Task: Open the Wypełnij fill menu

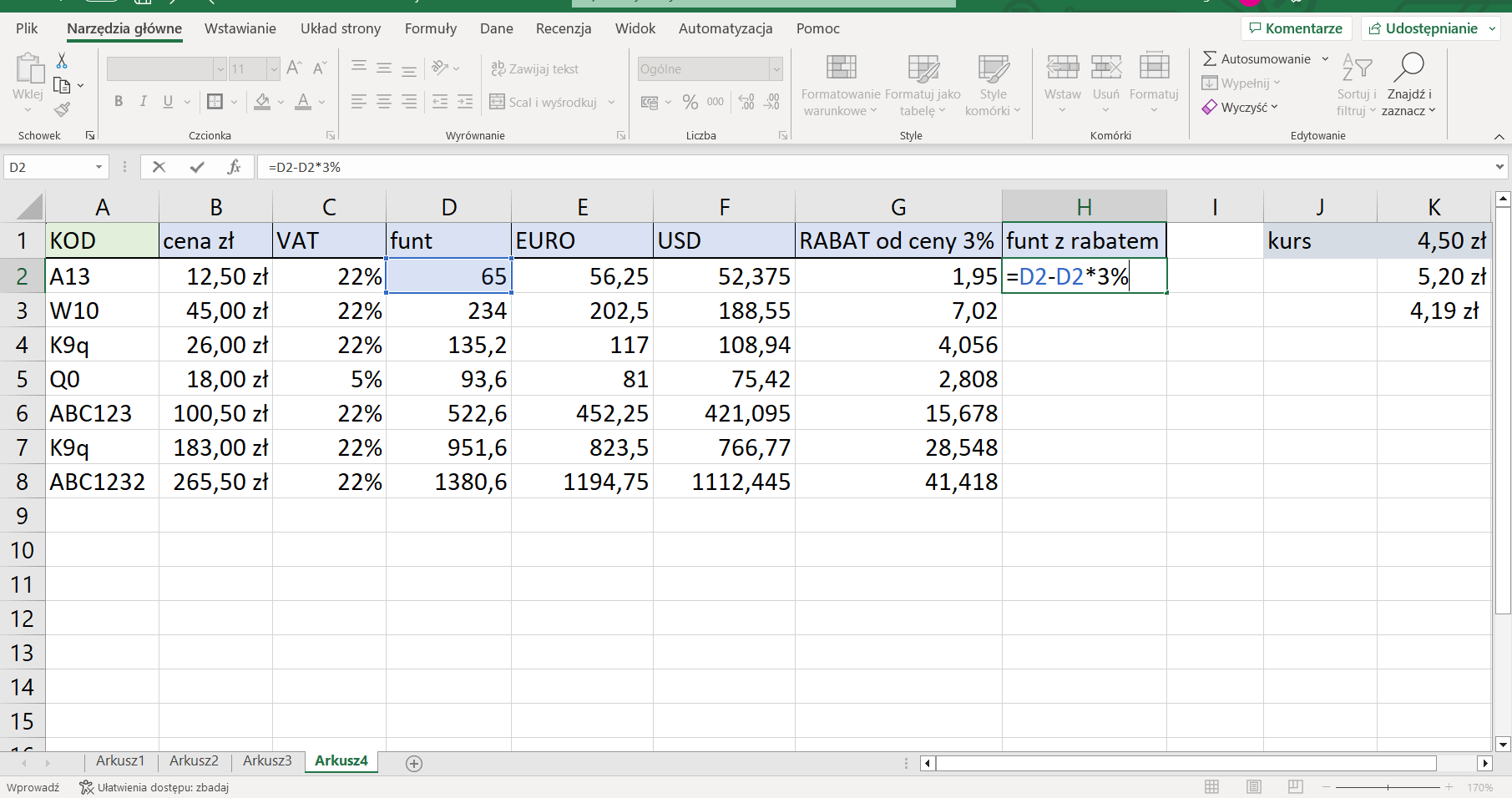Action: tap(1241, 83)
